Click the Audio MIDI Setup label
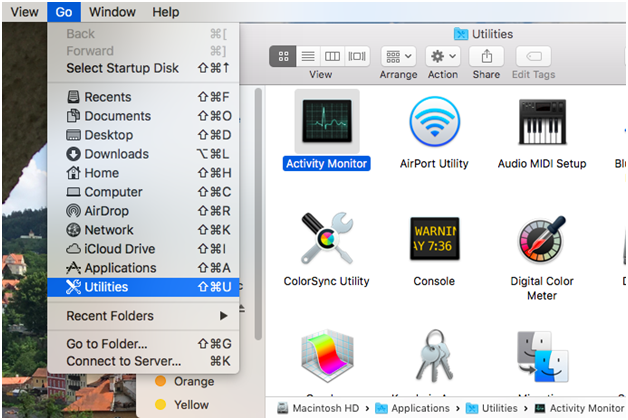This screenshot has width=628, height=420. click(542, 164)
